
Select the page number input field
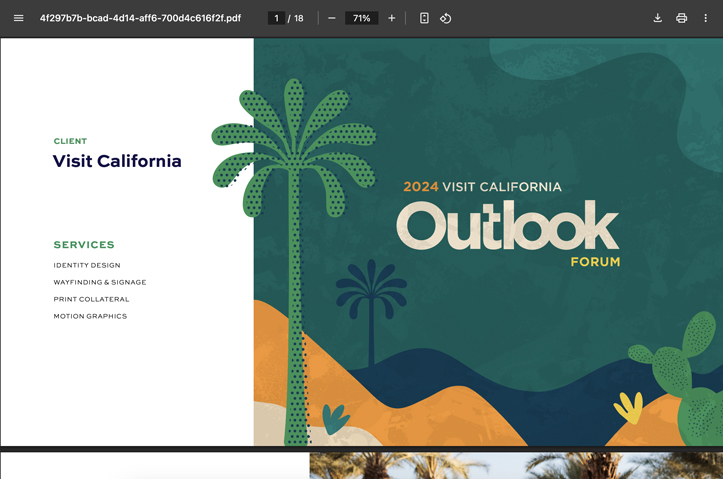276,18
